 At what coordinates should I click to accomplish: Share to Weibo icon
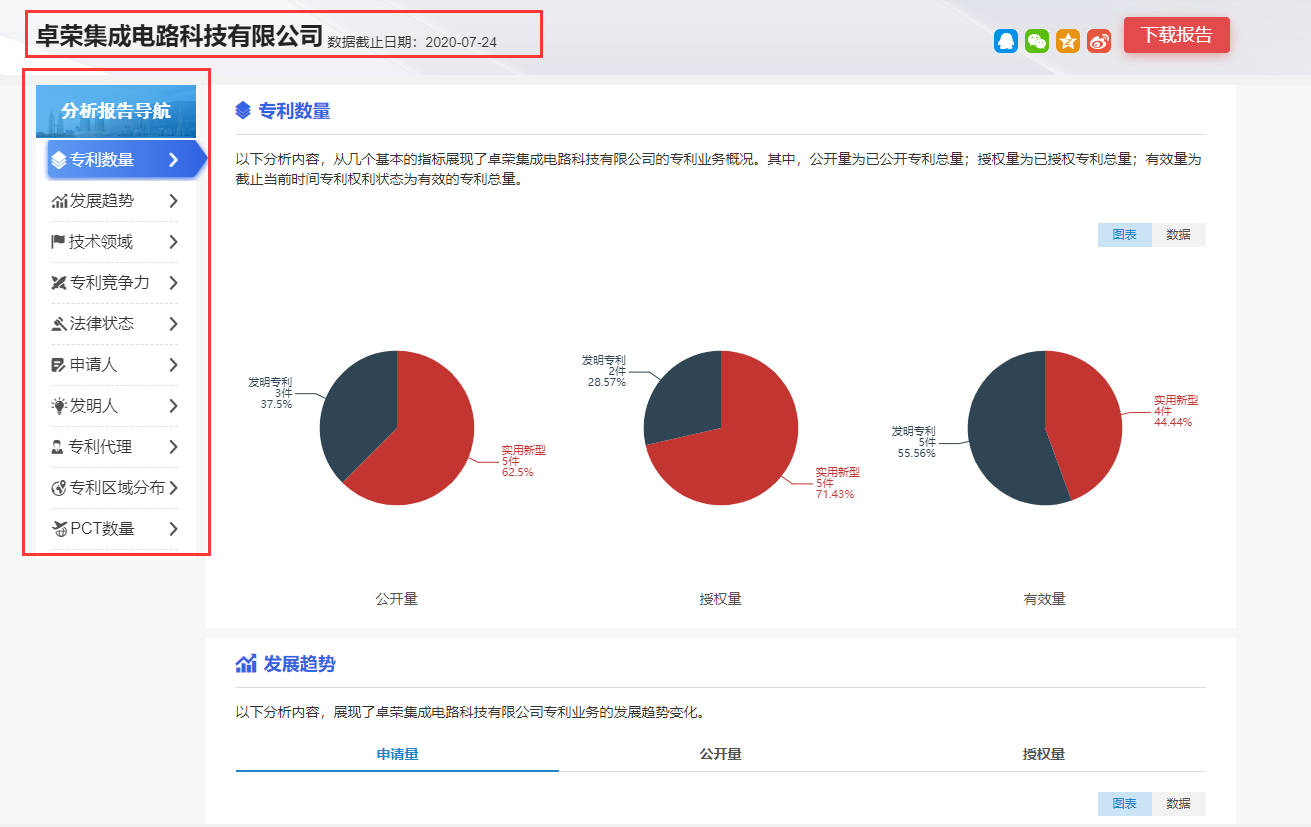(1099, 41)
